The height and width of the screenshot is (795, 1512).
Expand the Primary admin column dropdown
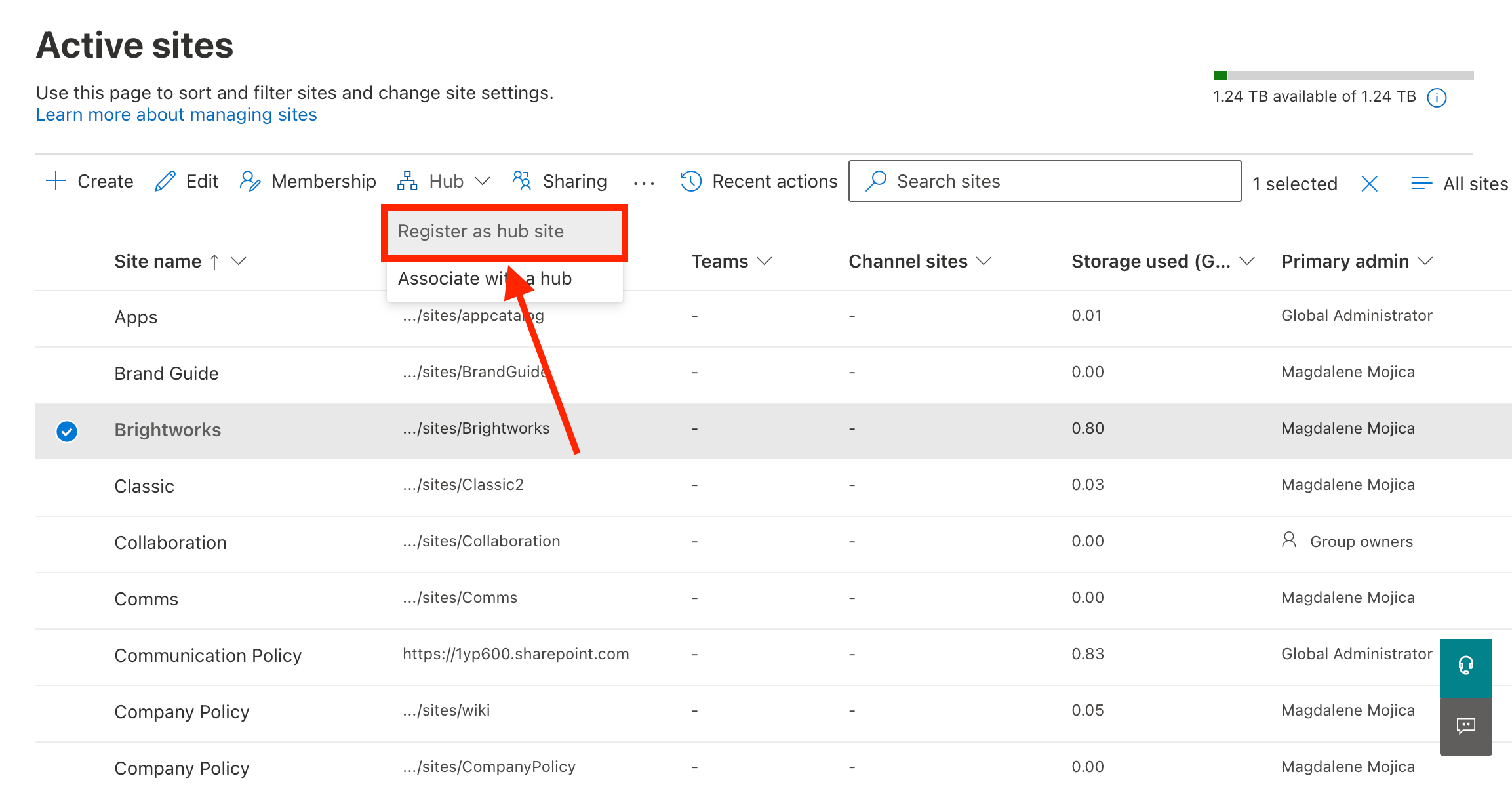coord(1425,261)
